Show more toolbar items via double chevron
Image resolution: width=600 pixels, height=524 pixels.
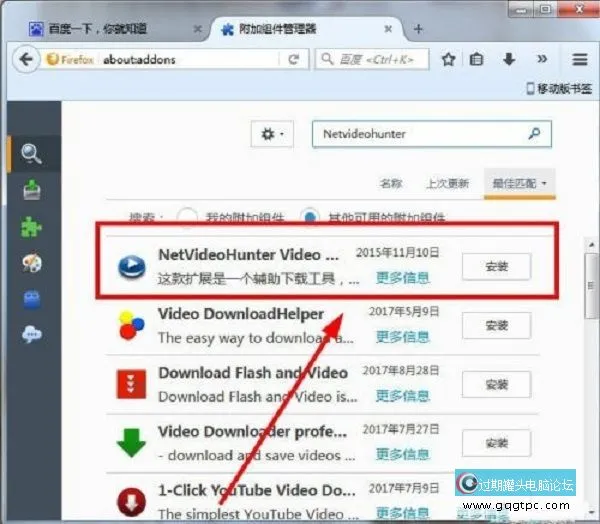point(542,59)
